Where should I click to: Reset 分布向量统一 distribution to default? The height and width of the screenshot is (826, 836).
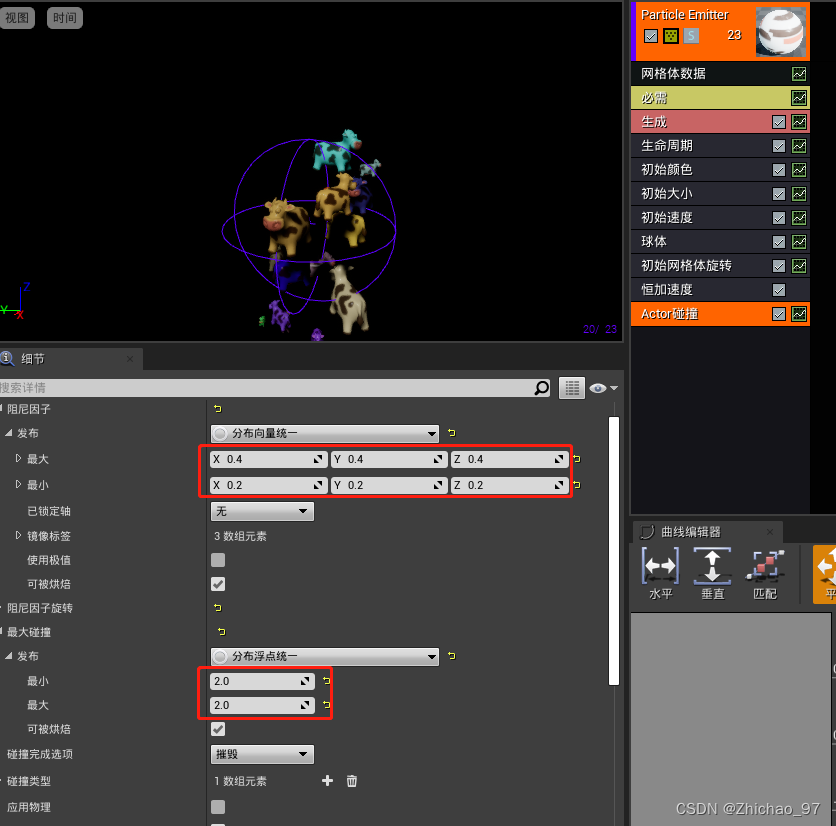[452, 433]
